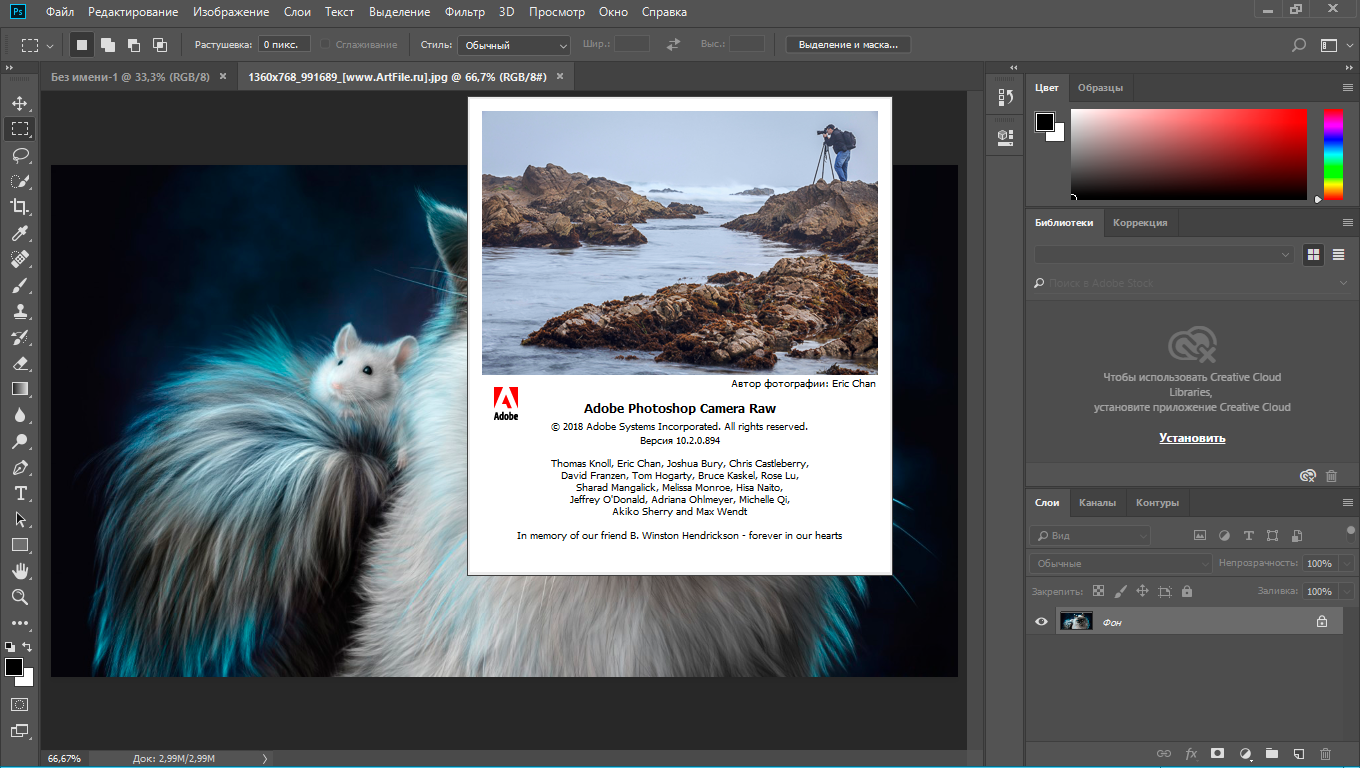Enable Subtract from Selection mode
Image resolution: width=1360 pixels, height=768 pixels.
coord(134,45)
